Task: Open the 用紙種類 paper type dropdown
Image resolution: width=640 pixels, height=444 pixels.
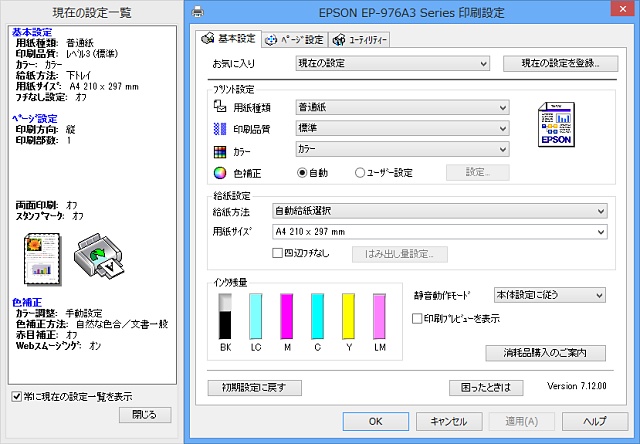Action: [x=402, y=107]
